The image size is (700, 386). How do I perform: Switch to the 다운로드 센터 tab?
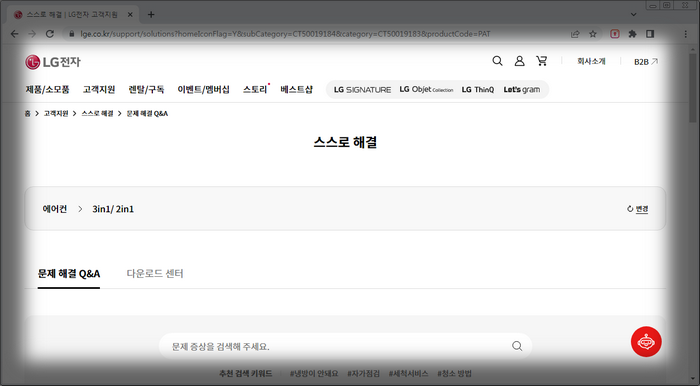tap(155, 274)
